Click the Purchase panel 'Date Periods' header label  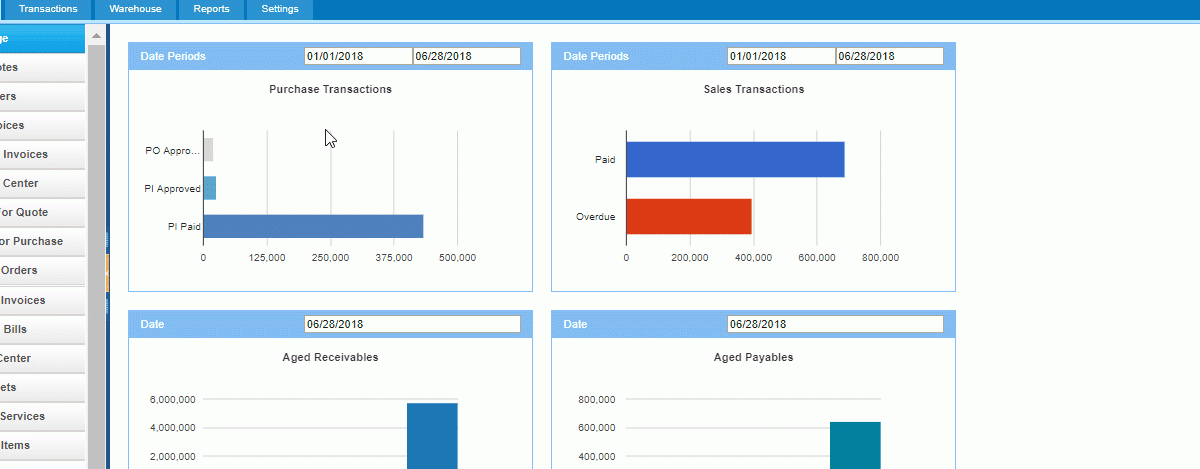pyautogui.click(x=173, y=56)
